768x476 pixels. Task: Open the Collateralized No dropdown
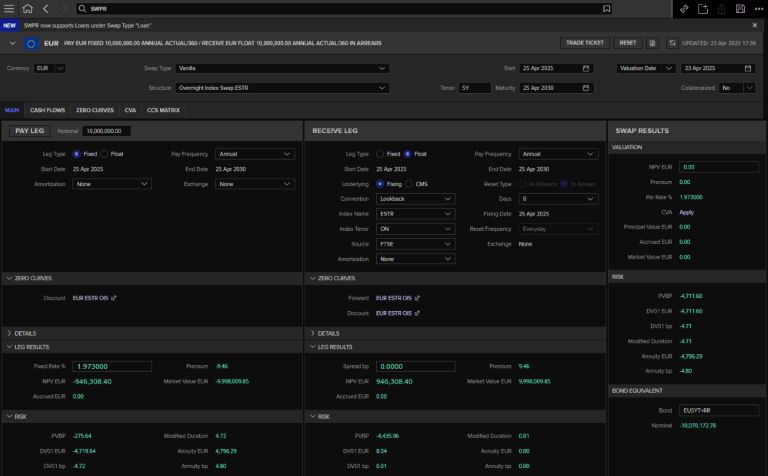click(x=737, y=88)
